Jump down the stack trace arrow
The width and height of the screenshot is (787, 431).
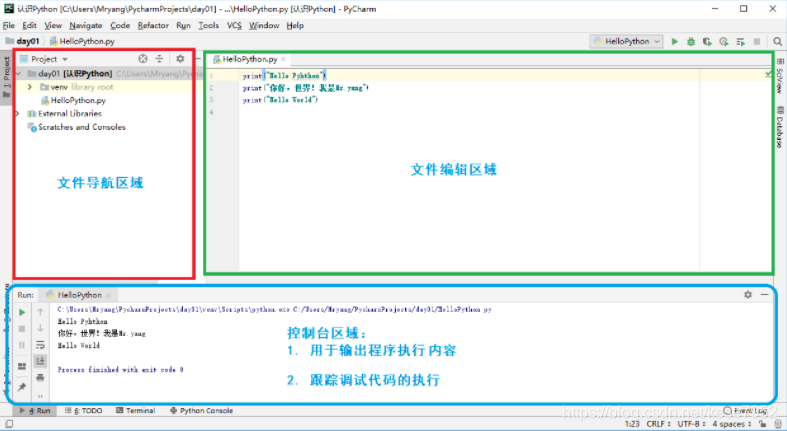point(40,329)
